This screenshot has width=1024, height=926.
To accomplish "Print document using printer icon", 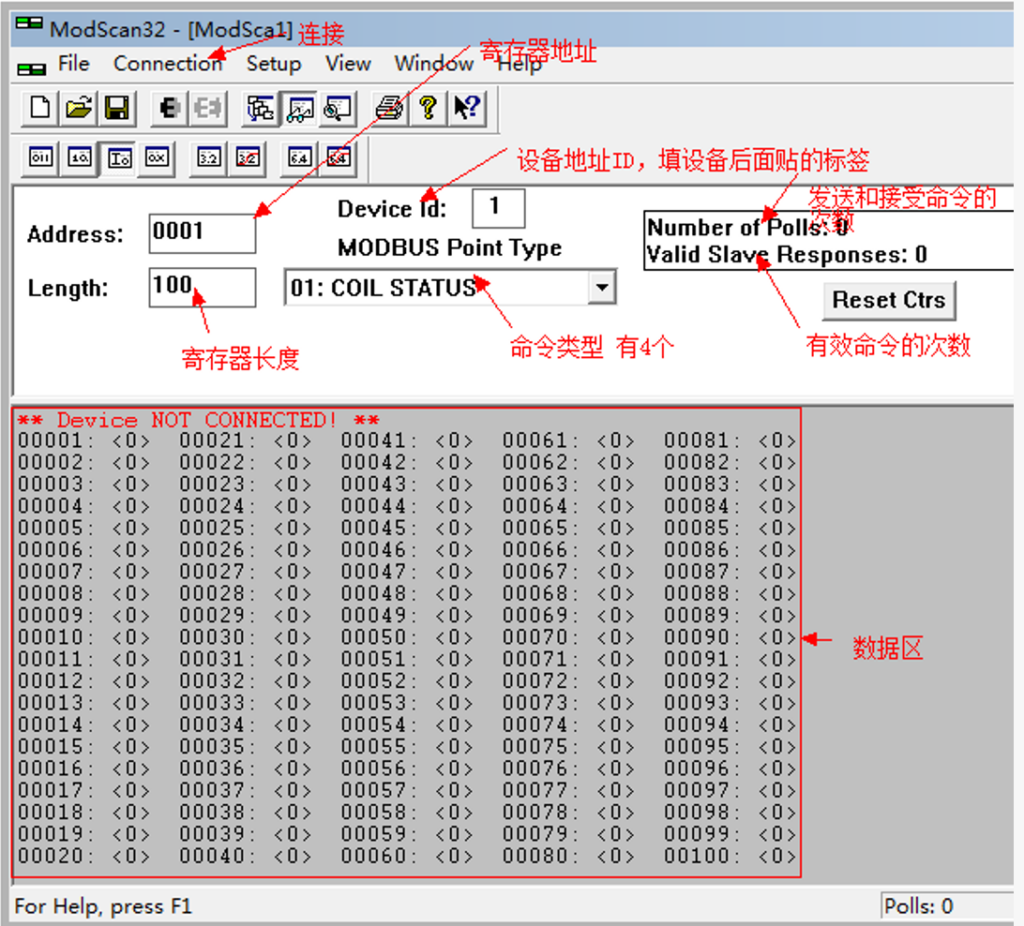I will point(390,108).
